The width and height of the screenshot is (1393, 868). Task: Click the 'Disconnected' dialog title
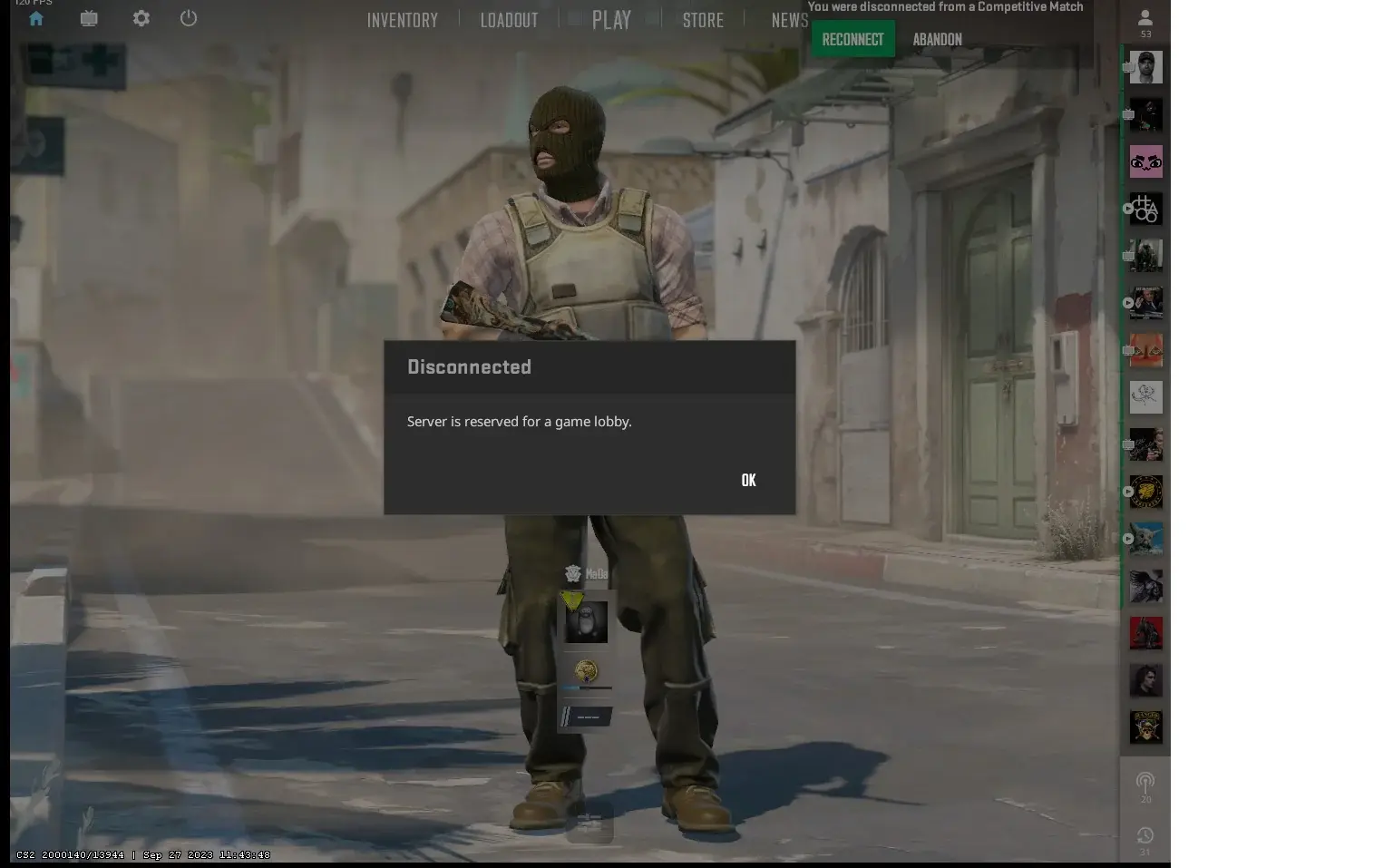470,366
